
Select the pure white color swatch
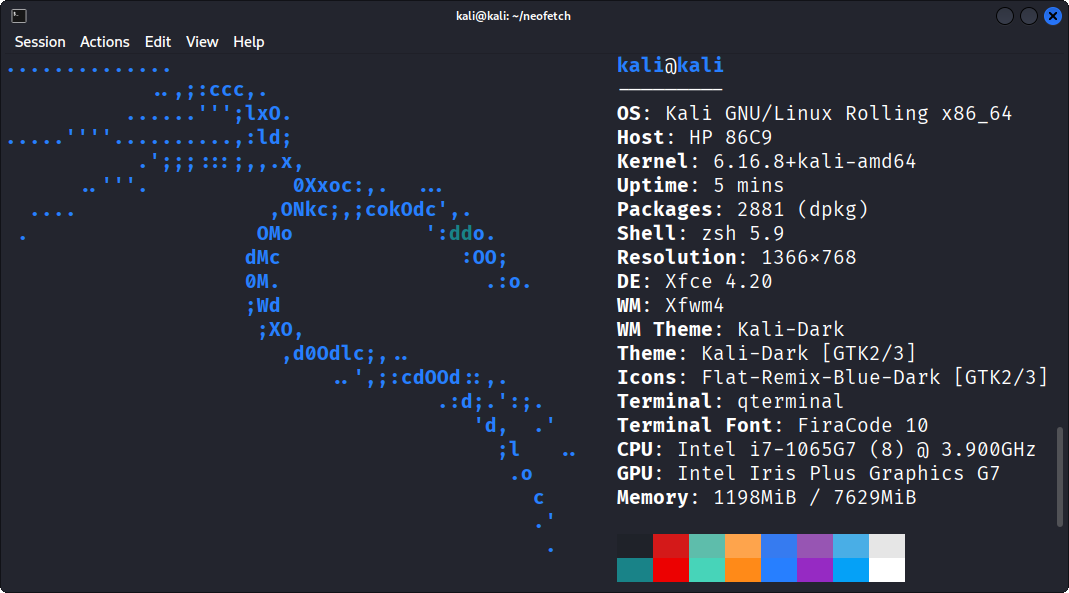pos(887,570)
